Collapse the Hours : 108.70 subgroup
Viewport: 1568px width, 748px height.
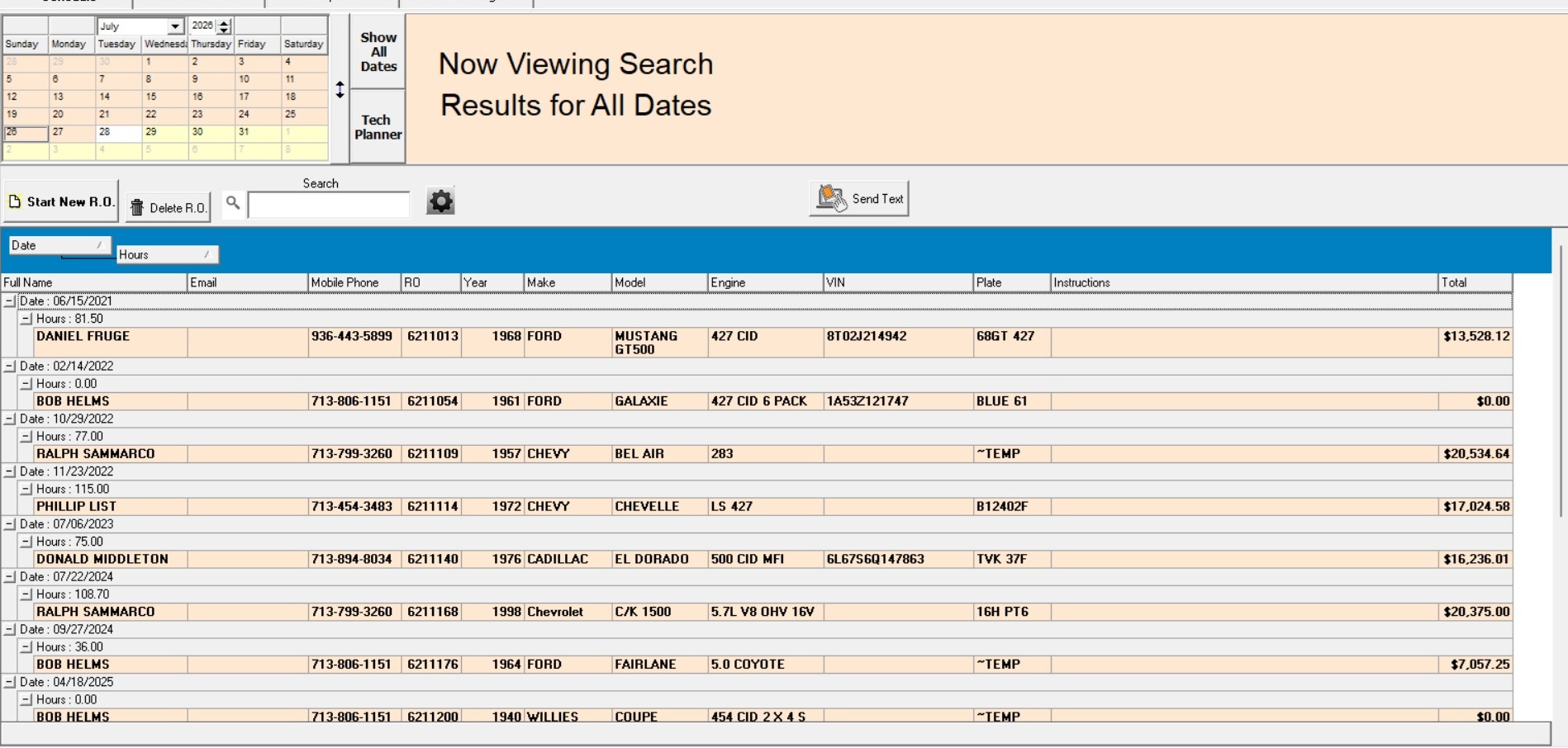click(x=26, y=594)
